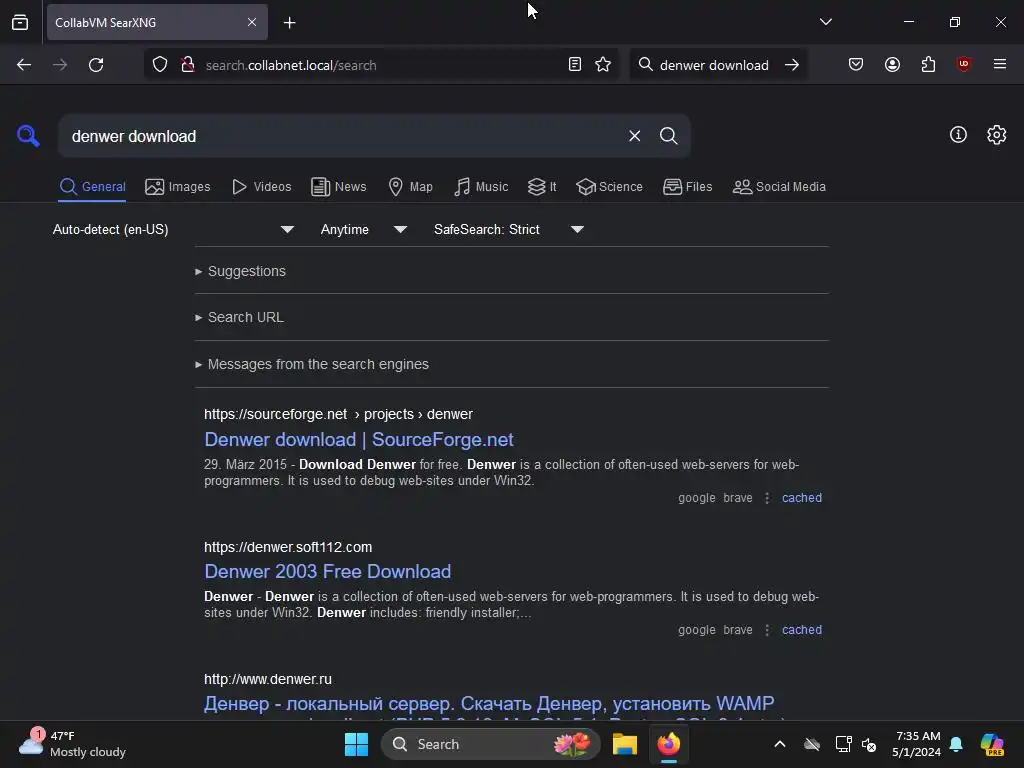Switch to the It category
1024x768 pixels.
[542, 187]
